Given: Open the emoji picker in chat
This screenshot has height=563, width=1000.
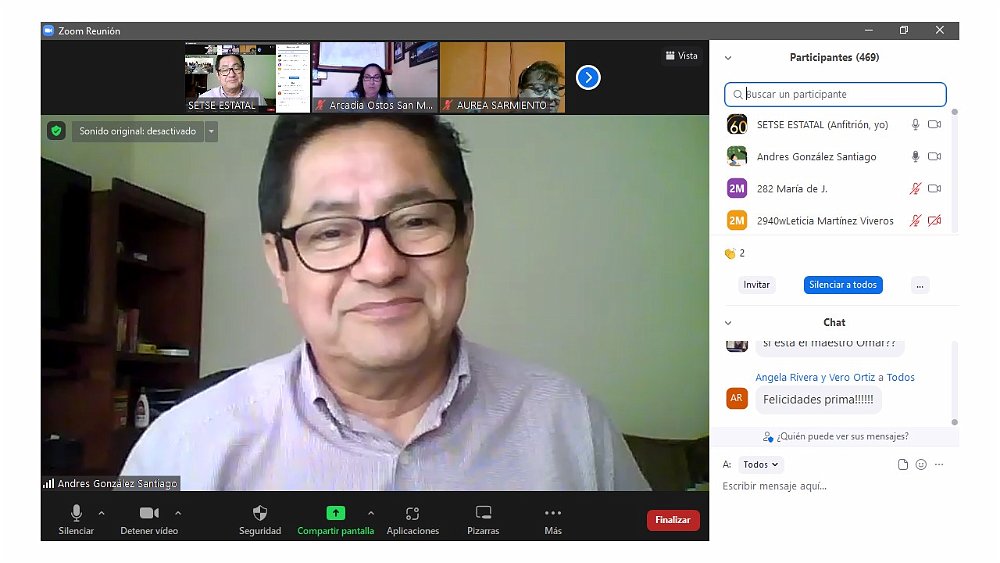Looking at the screenshot, I should 921,465.
